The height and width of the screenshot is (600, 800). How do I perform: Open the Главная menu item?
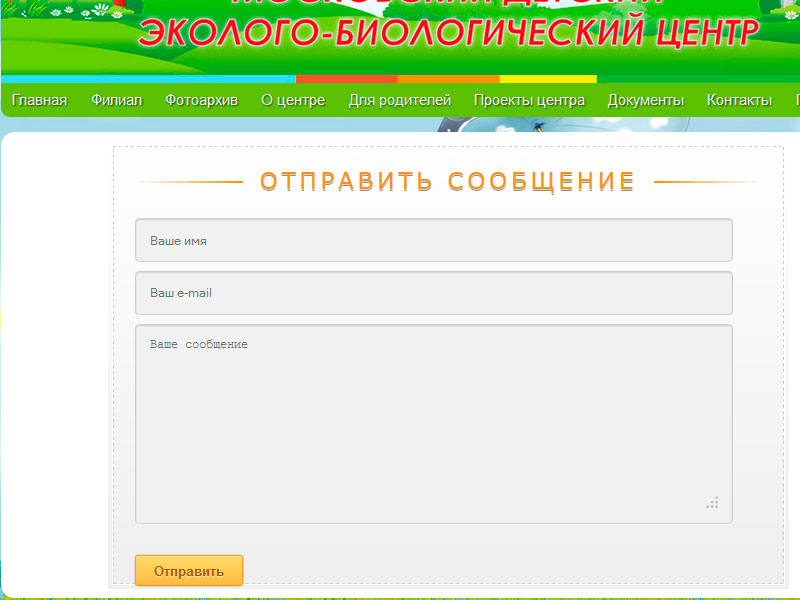(x=39, y=100)
